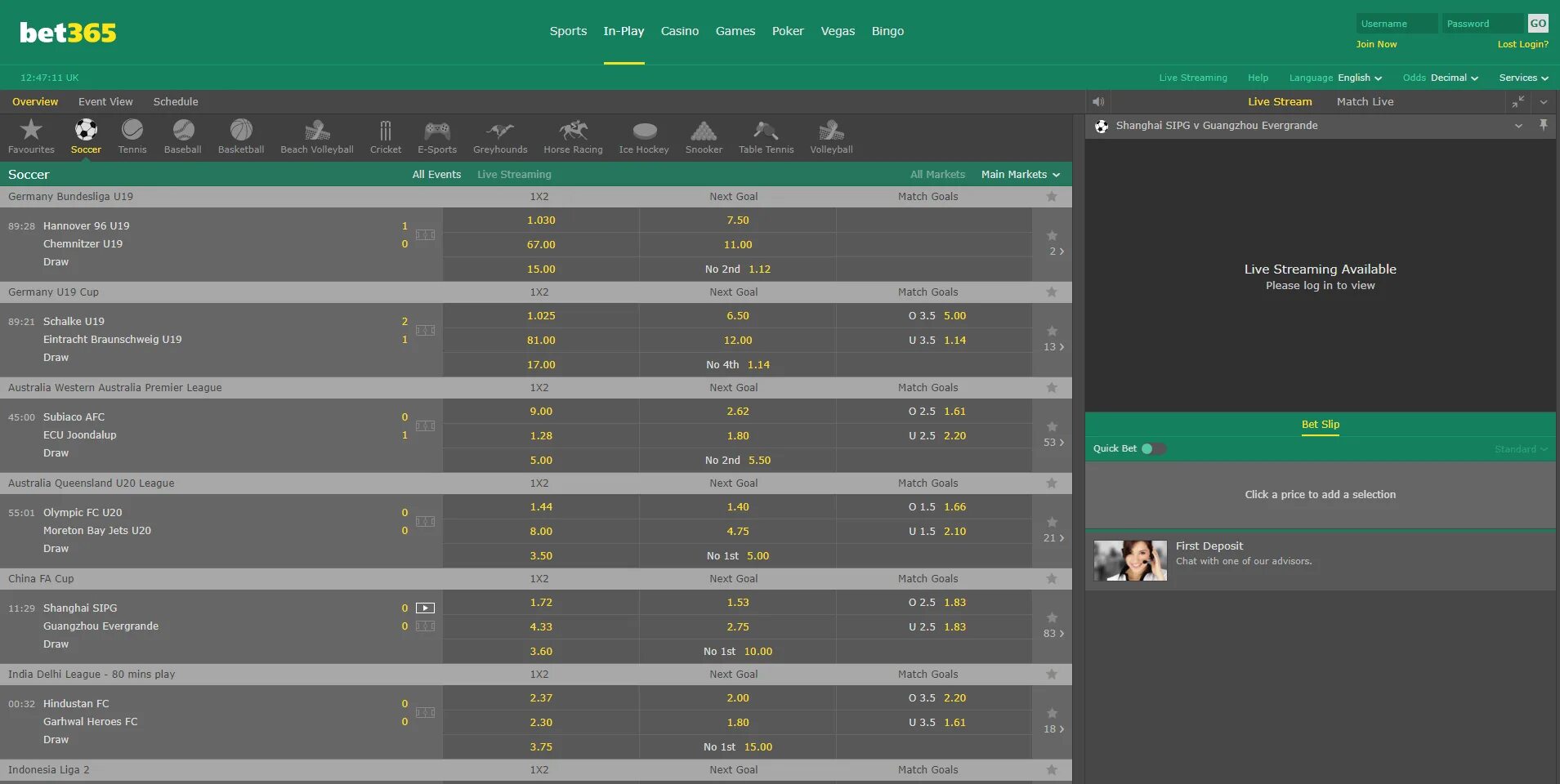Viewport: 1560px width, 784px height.
Task: Click the GO login button
Action: pyautogui.click(x=1538, y=24)
